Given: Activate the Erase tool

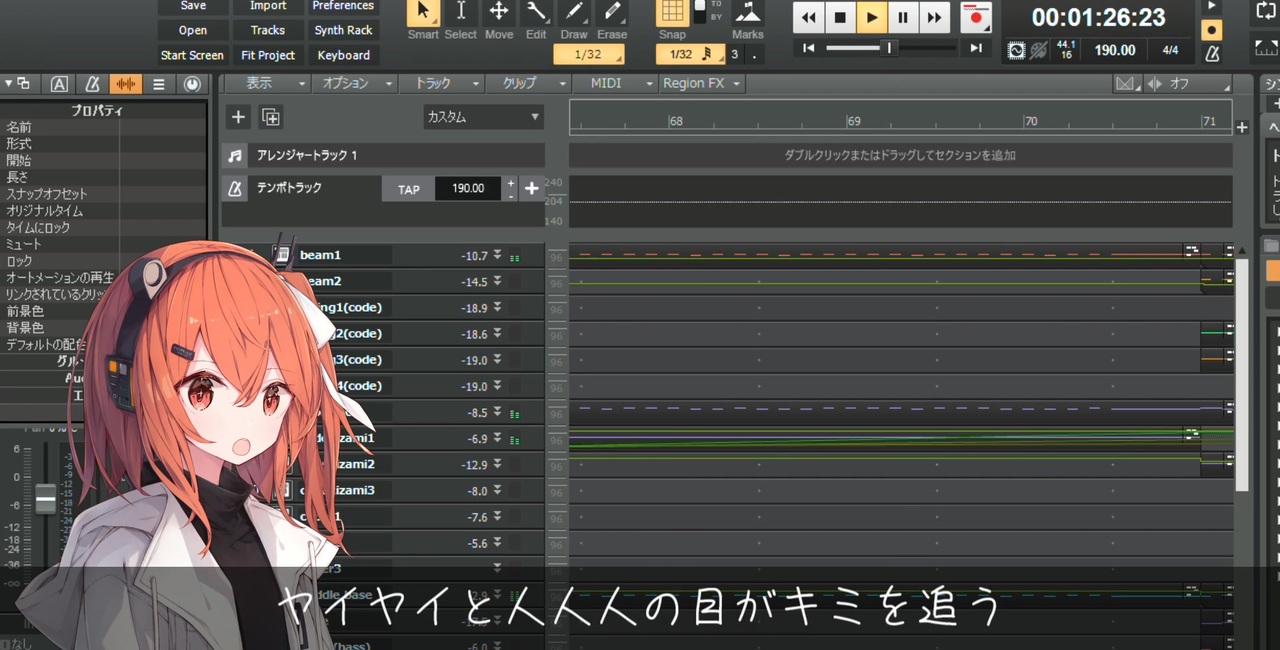Looking at the screenshot, I should coord(612,13).
